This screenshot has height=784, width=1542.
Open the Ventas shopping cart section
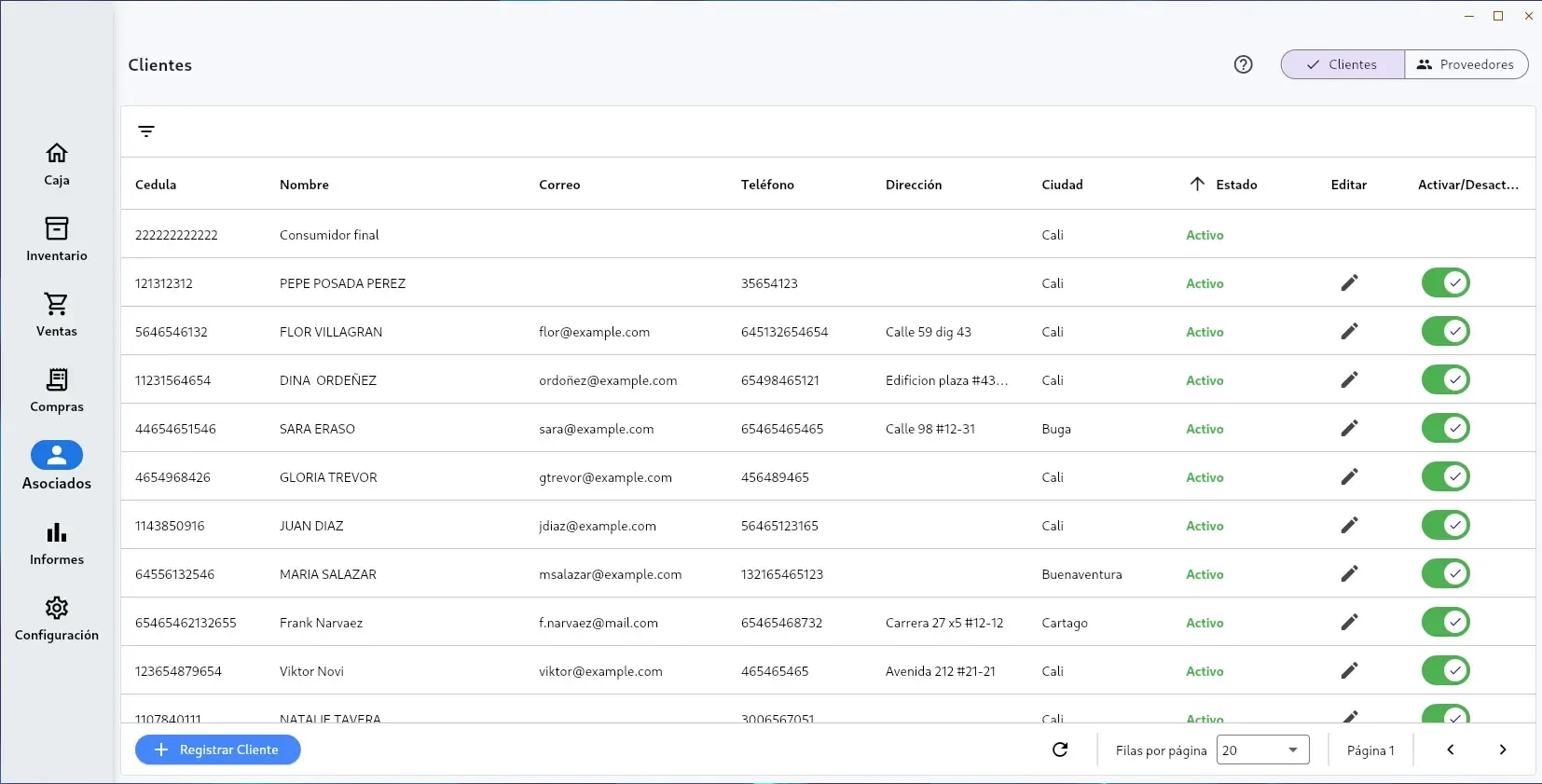point(57,315)
